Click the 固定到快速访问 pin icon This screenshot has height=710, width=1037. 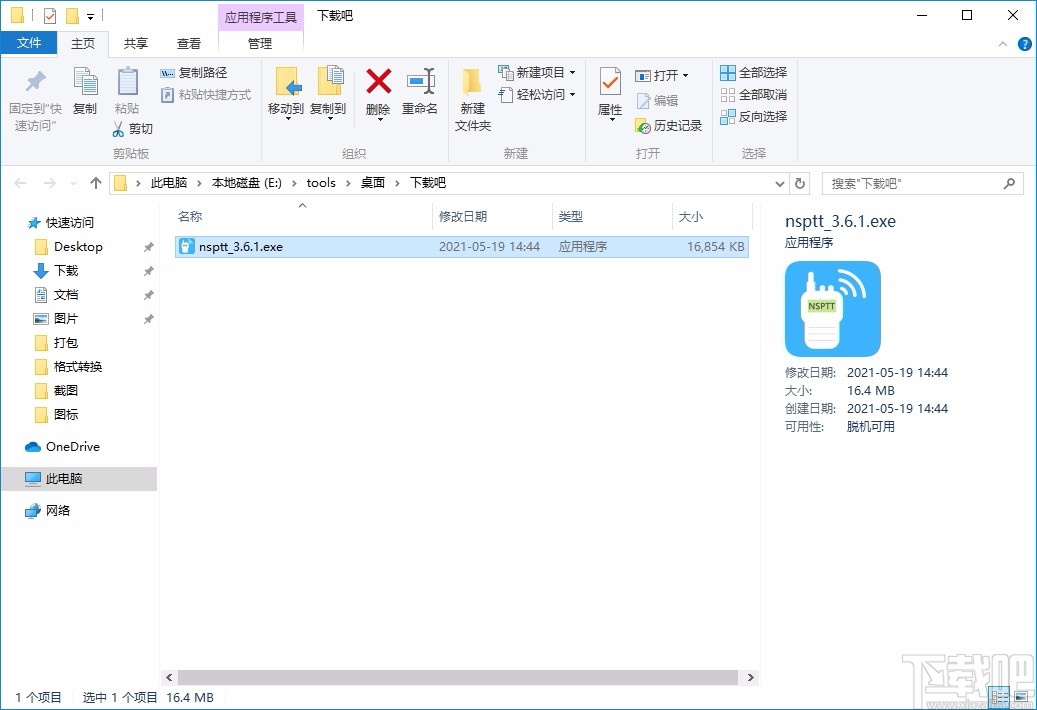click(x=35, y=83)
